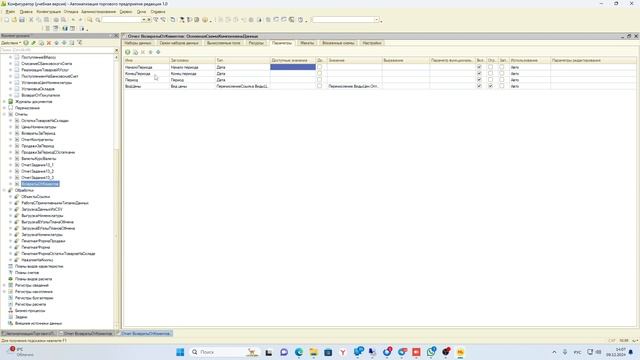This screenshot has height=360, width=640.
Task: Click the Save diskette icon in main toolbar
Action: 22,20
